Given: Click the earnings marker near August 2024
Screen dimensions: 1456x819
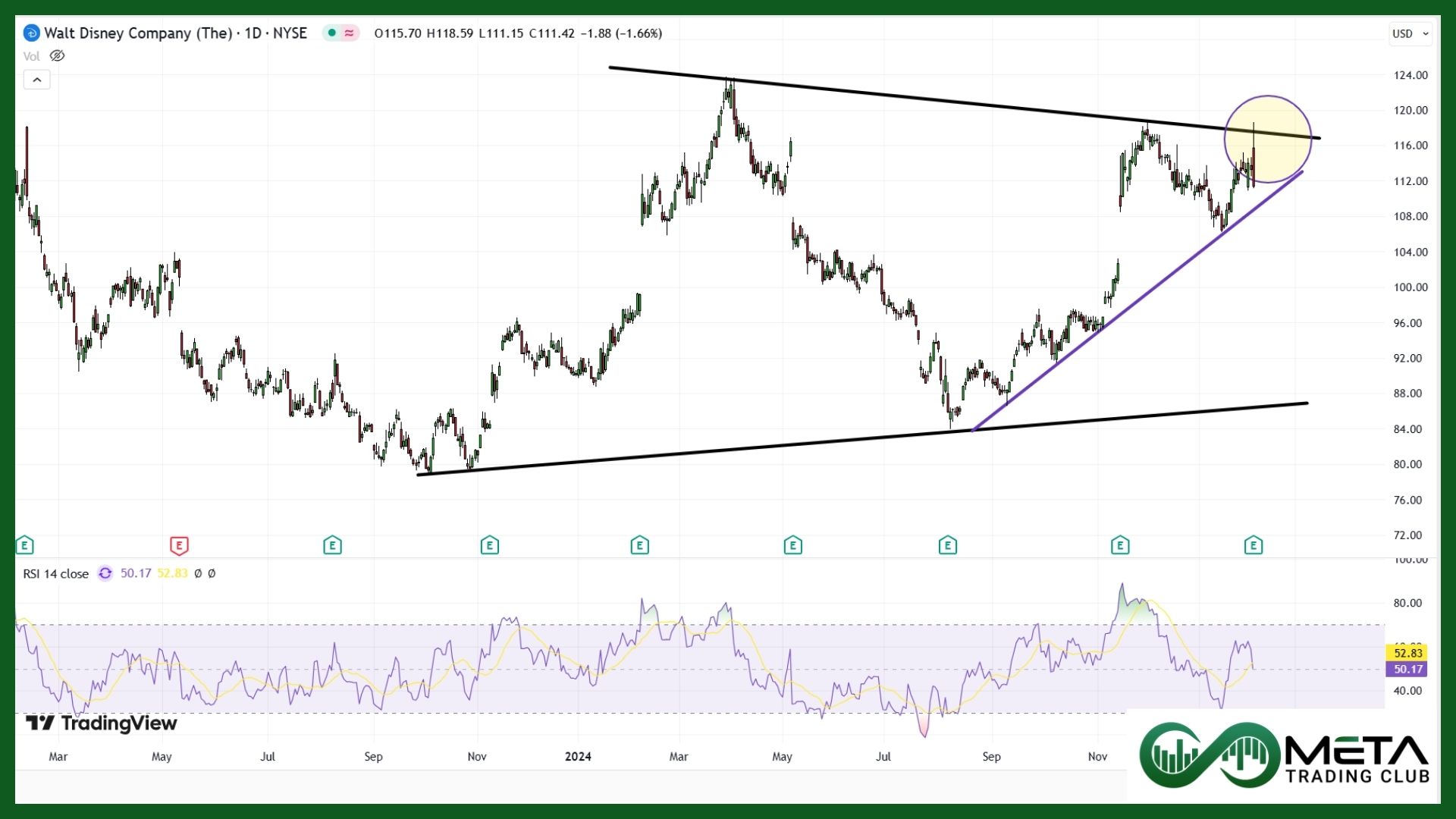Looking at the screenshot, I should pyautogui.click(x=948, y=544).
